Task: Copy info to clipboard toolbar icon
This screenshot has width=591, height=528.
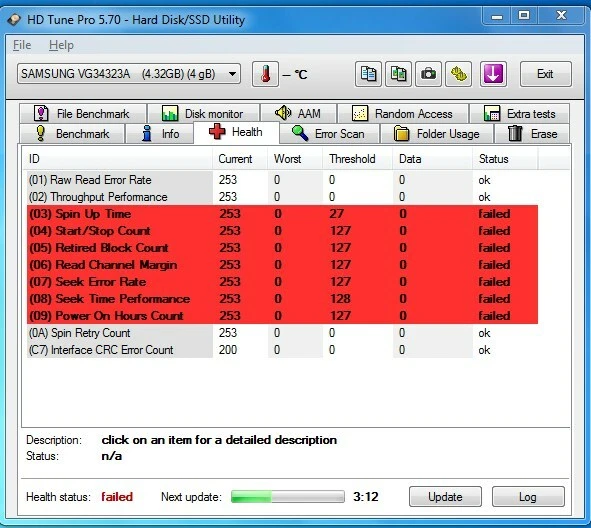Action: point(368,74)
